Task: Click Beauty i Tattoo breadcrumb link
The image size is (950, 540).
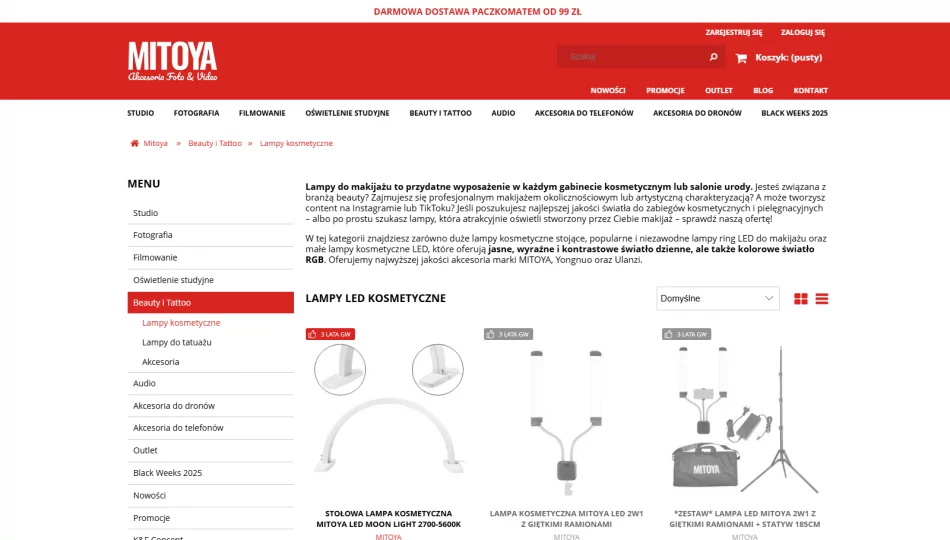Action: click(214, 144)
